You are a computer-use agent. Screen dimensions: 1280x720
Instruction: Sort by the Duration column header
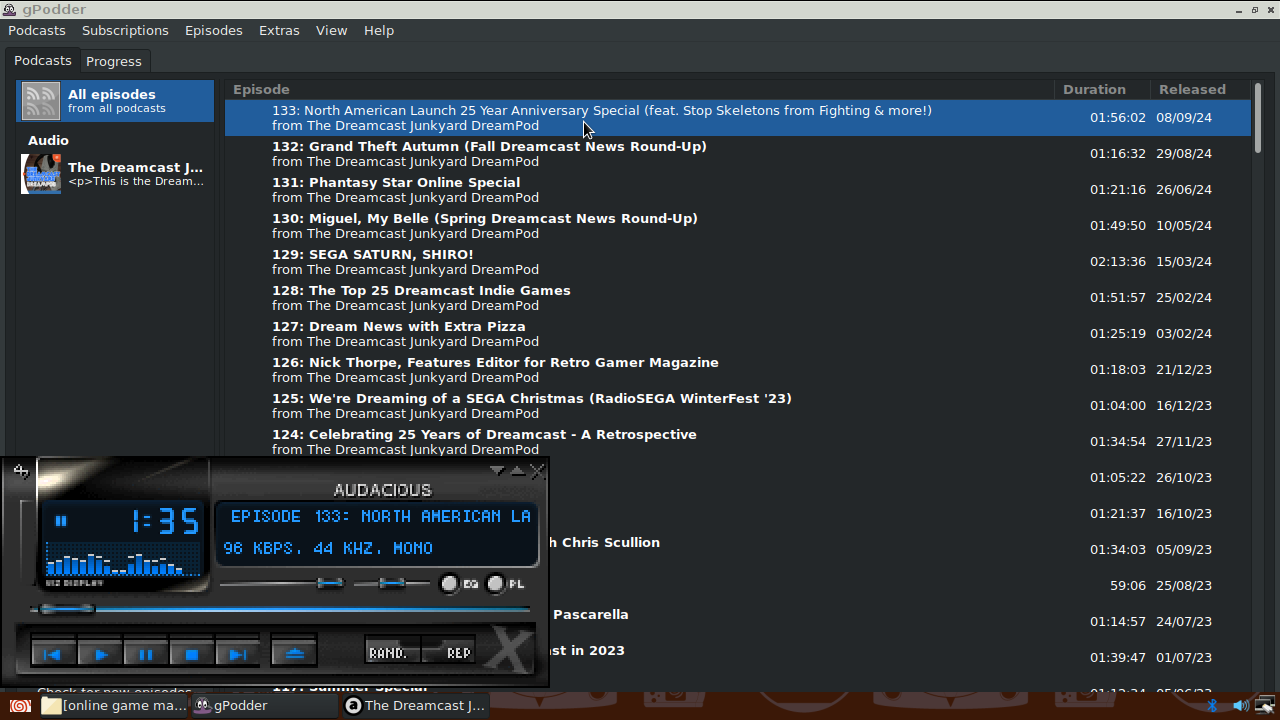(x=1102, y=89)
